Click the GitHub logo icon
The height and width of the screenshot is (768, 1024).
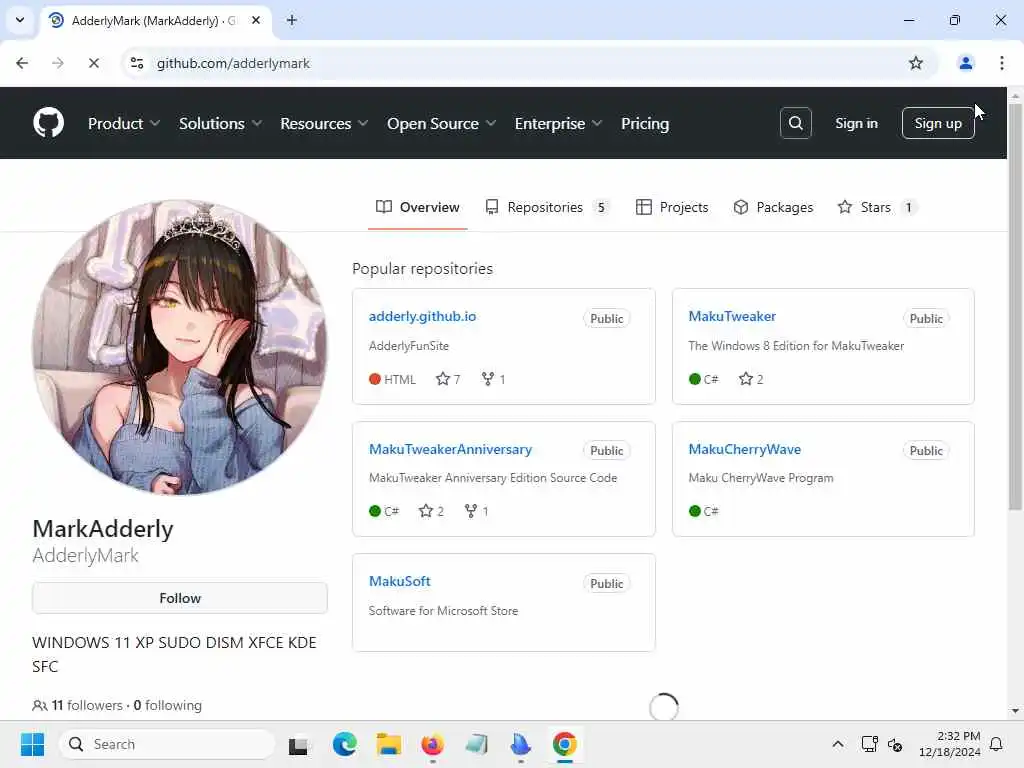point(48,123)
